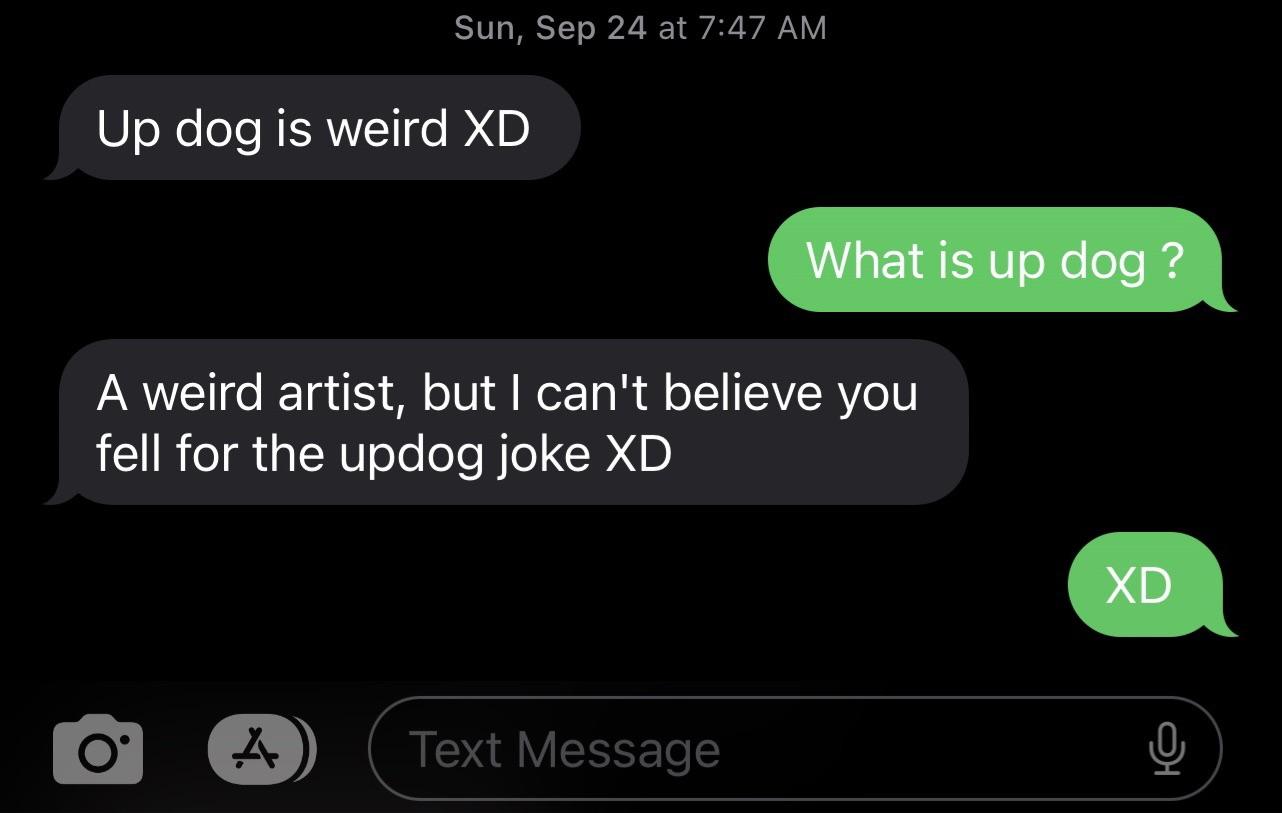Select the dark 'A weird artist' text bubble

[x=507, y=422]
